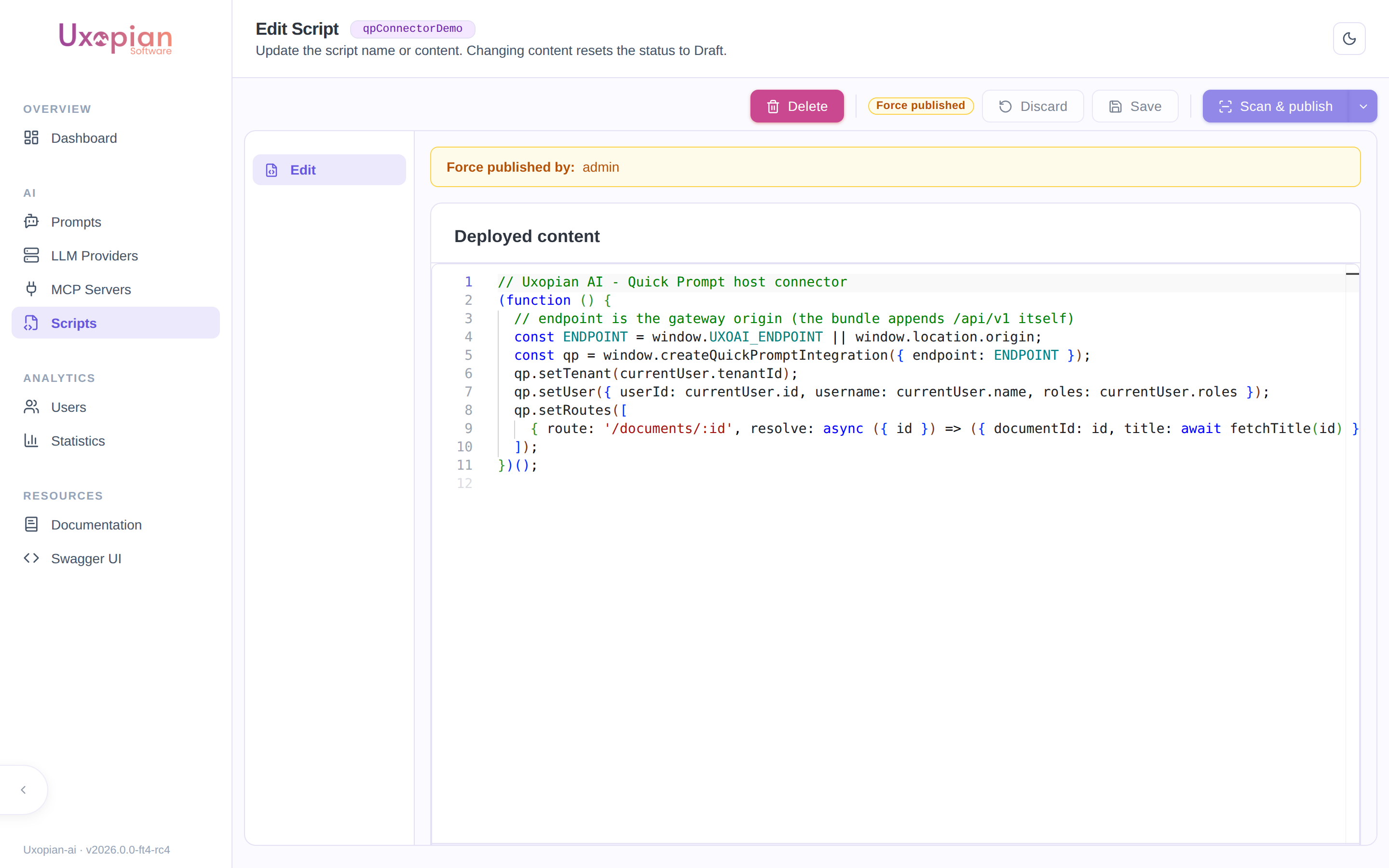1389x868 pixels.
Task: Click the MCP Servers plug icon
Action: click(x=31, y=289)
